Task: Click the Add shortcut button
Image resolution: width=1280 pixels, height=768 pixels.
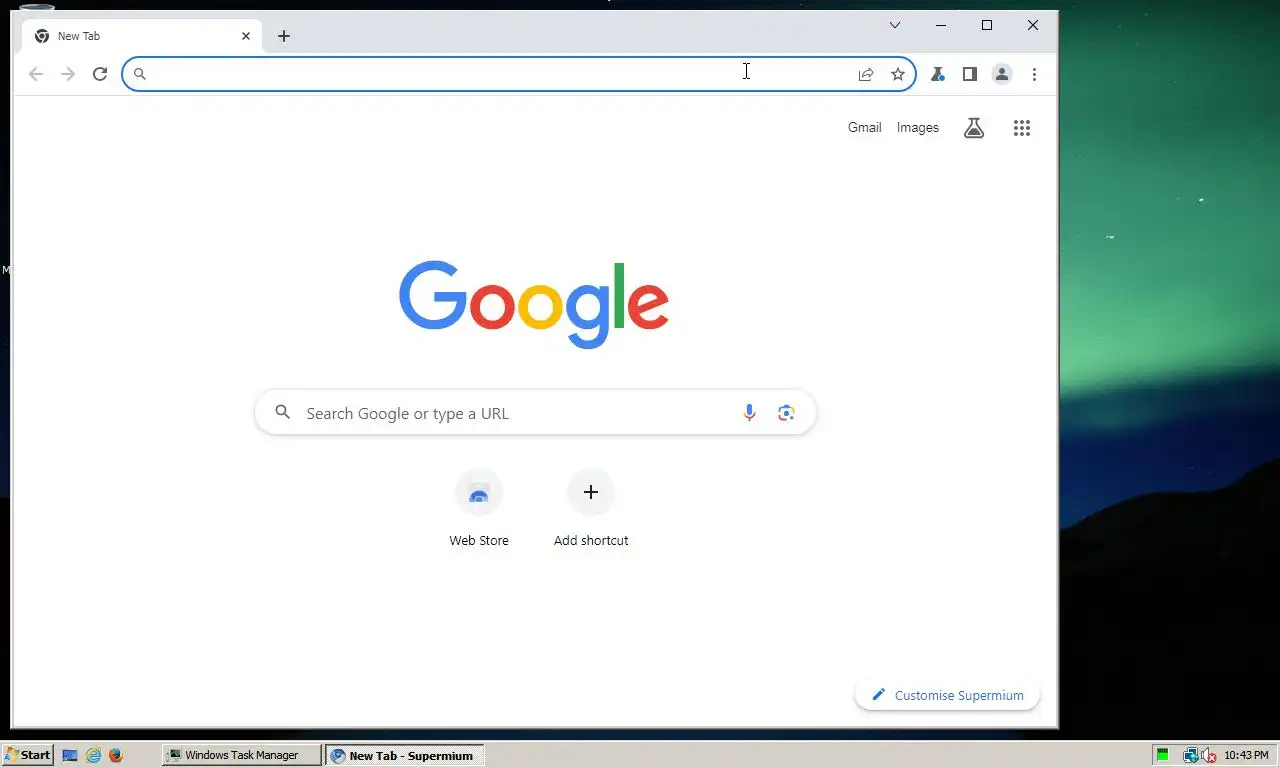Action: coord(591,510)
